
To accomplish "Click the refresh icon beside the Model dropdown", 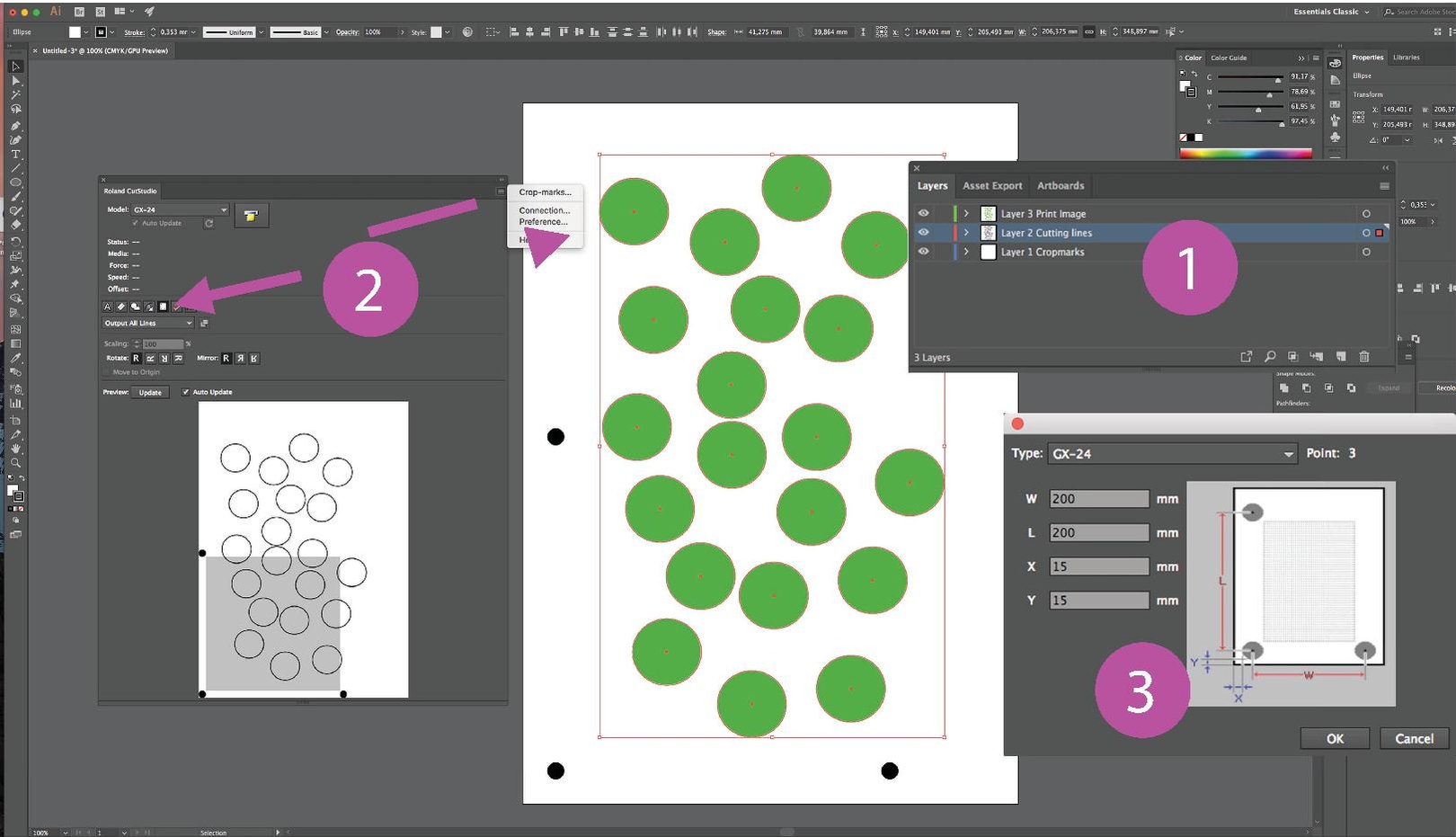I will point(209,223).
